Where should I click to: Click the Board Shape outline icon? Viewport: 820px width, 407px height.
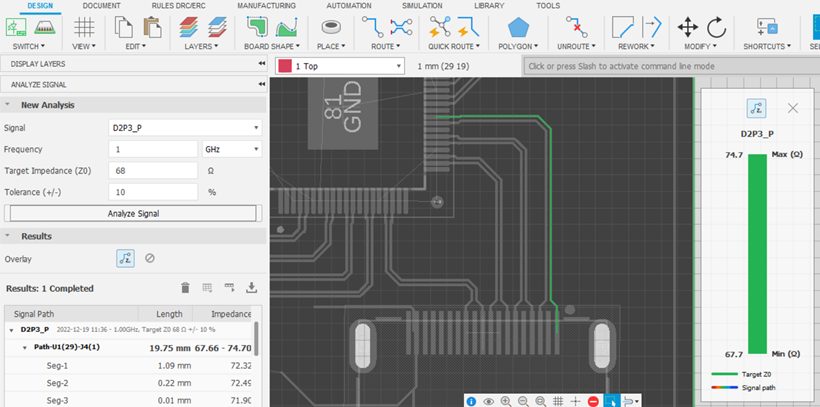pyautogui.click(x=259, y=27)
